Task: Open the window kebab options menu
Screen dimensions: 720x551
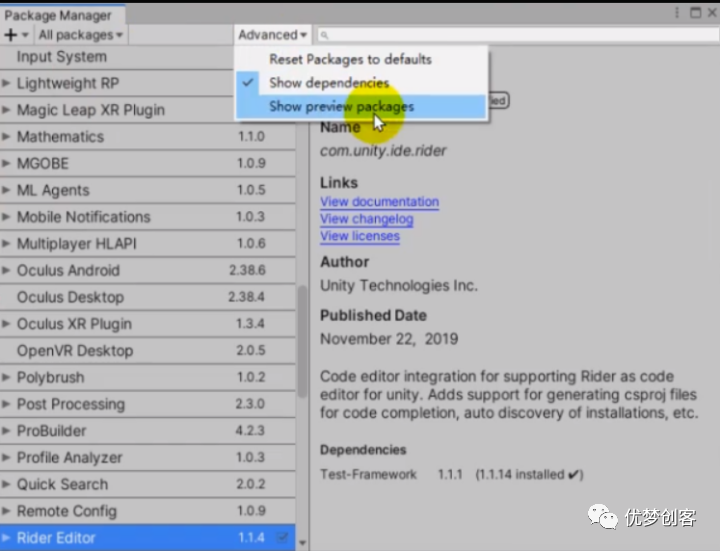Action: [x=676, y=13]
